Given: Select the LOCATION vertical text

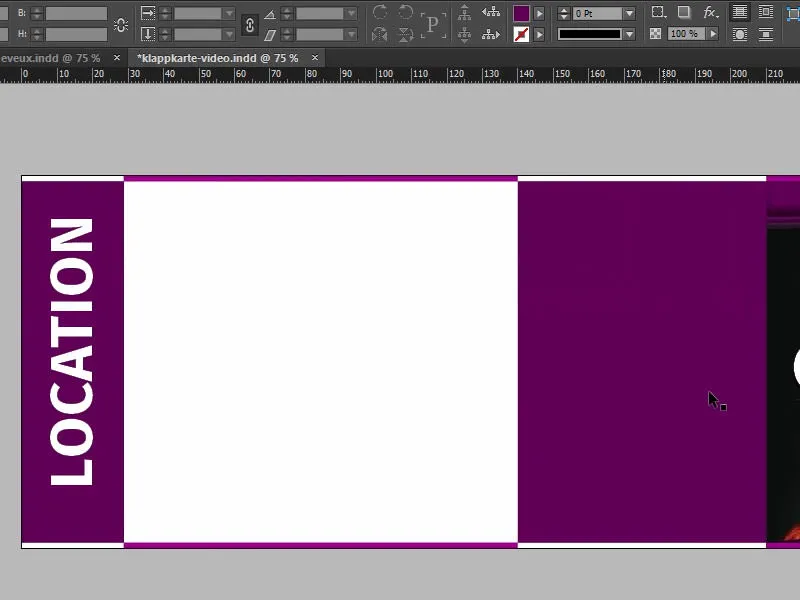Looking at the screenshot, I should [71, 352].
